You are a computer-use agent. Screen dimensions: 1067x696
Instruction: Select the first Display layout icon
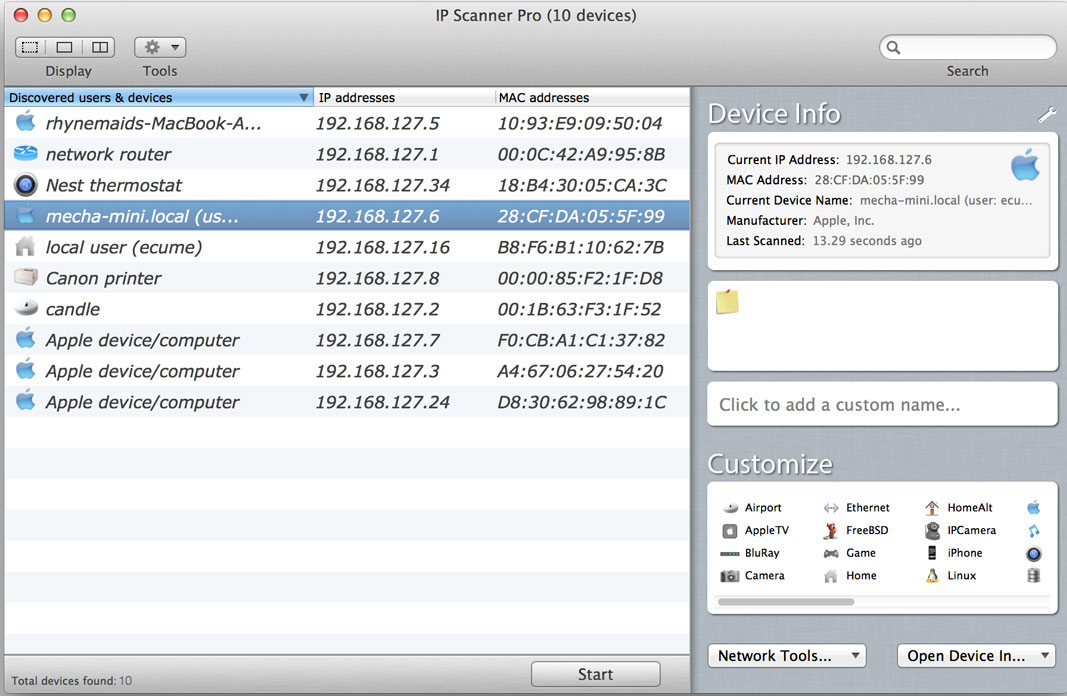(x=30, y=47)
